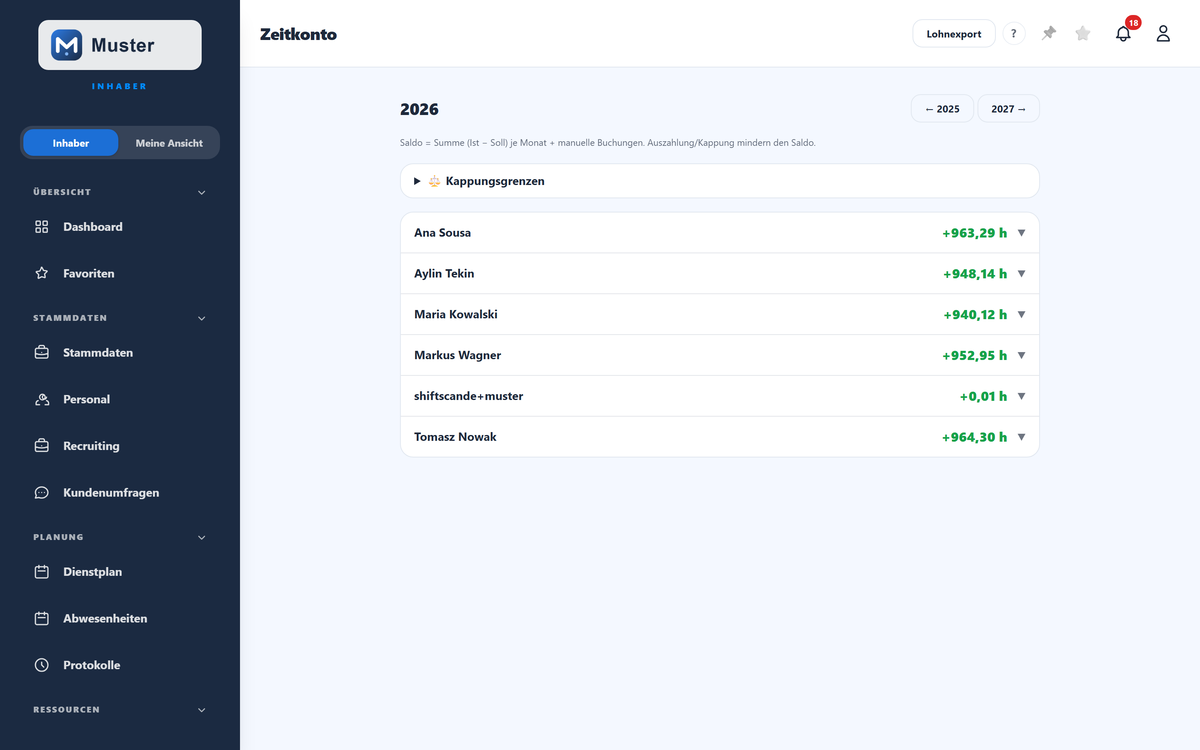
Task: Open notifications bell with 18 badge
Action: [1124, 33]
